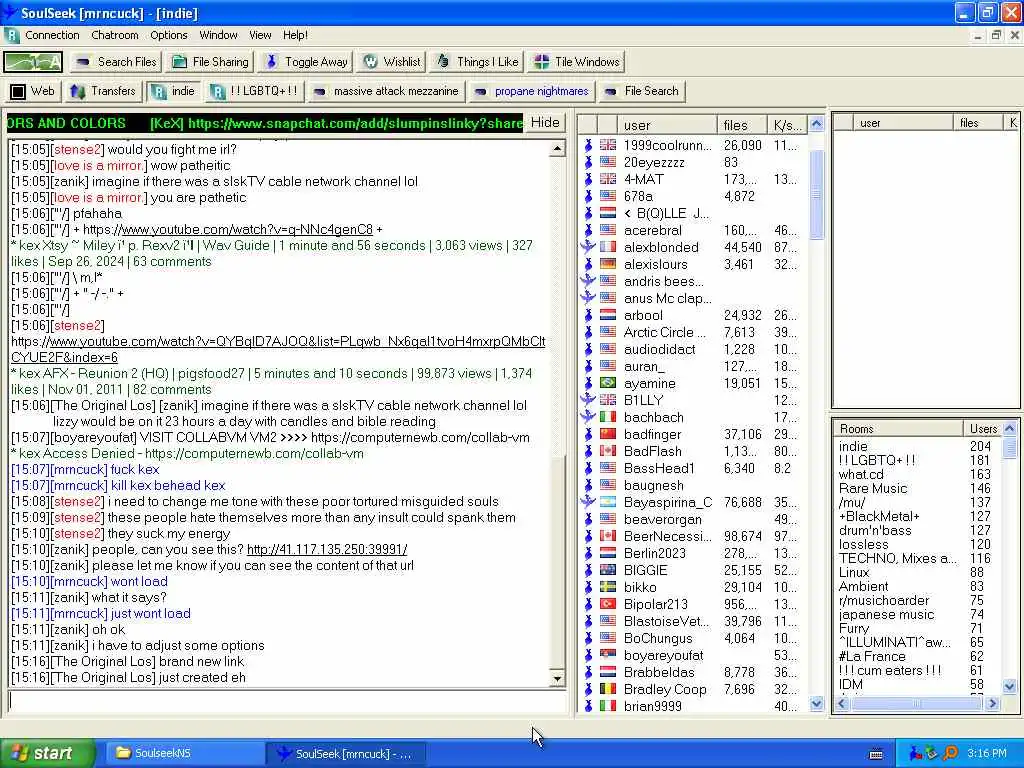Select the indie room tab
The height and width of the screenshot is (768, 1024).
(x=173, y=91)
